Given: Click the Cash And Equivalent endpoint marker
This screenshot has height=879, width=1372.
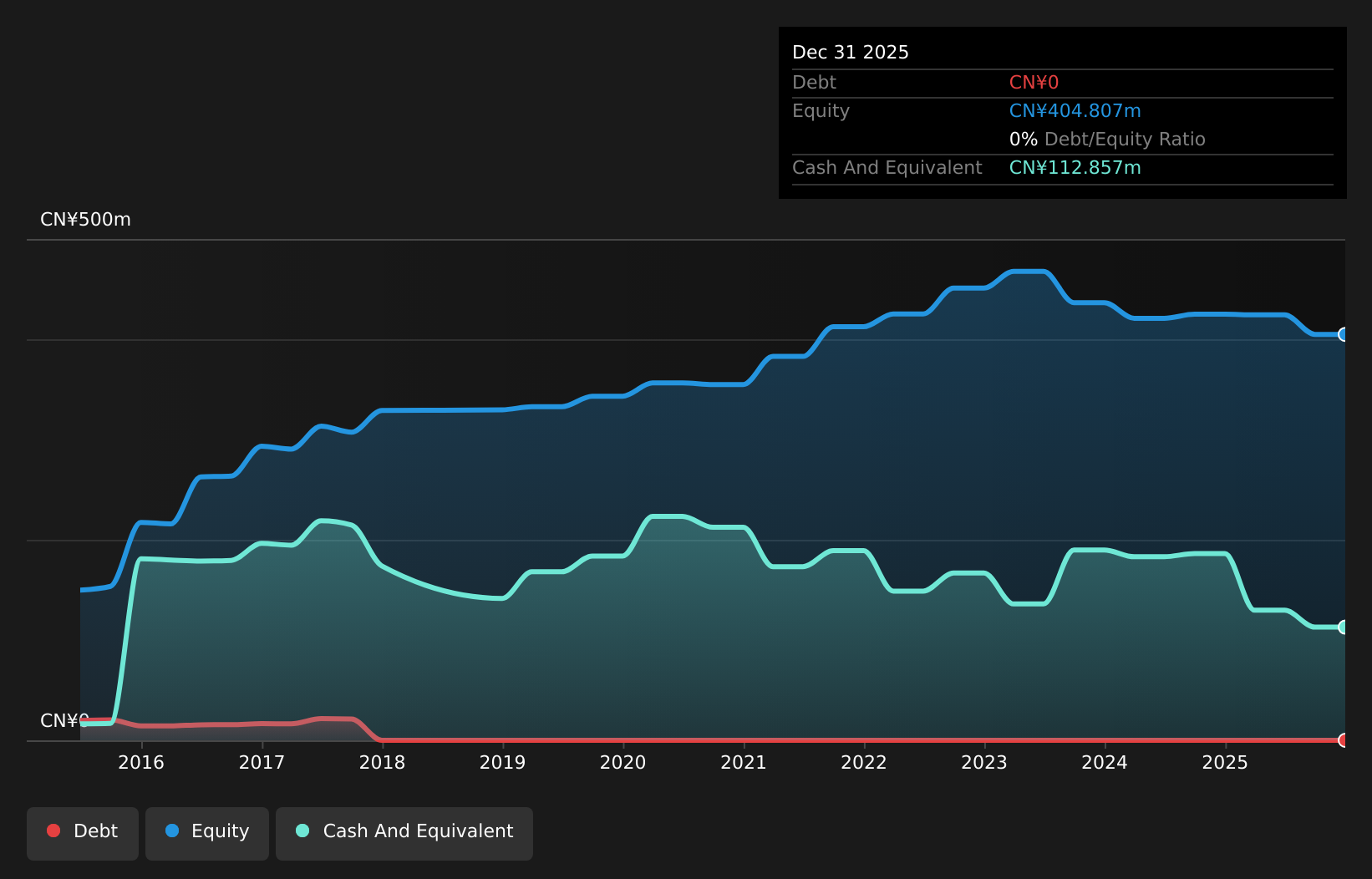Looking at the screenshot, I should (x=1344, y=627).
